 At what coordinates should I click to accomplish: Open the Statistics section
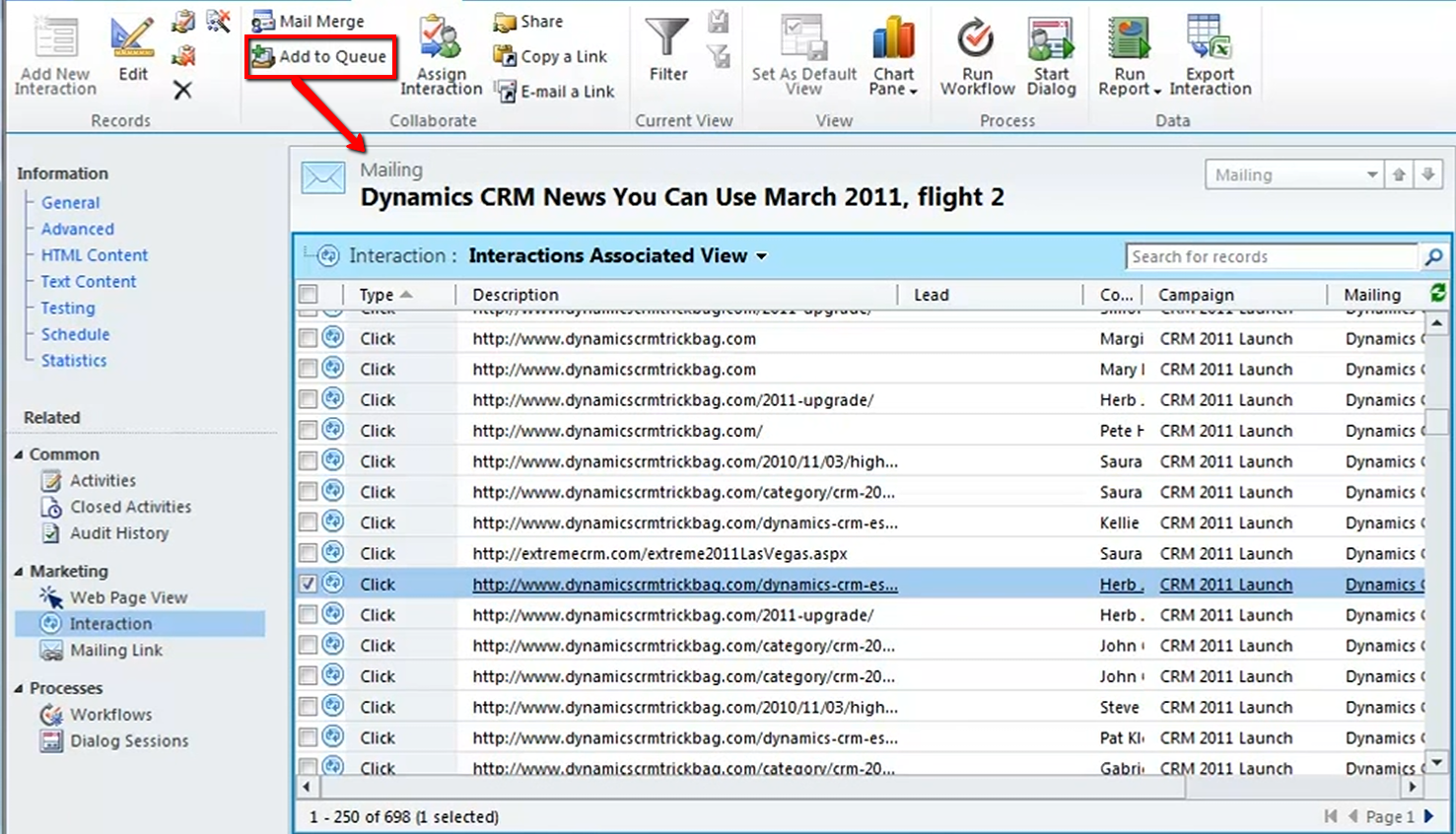(74, 361)
